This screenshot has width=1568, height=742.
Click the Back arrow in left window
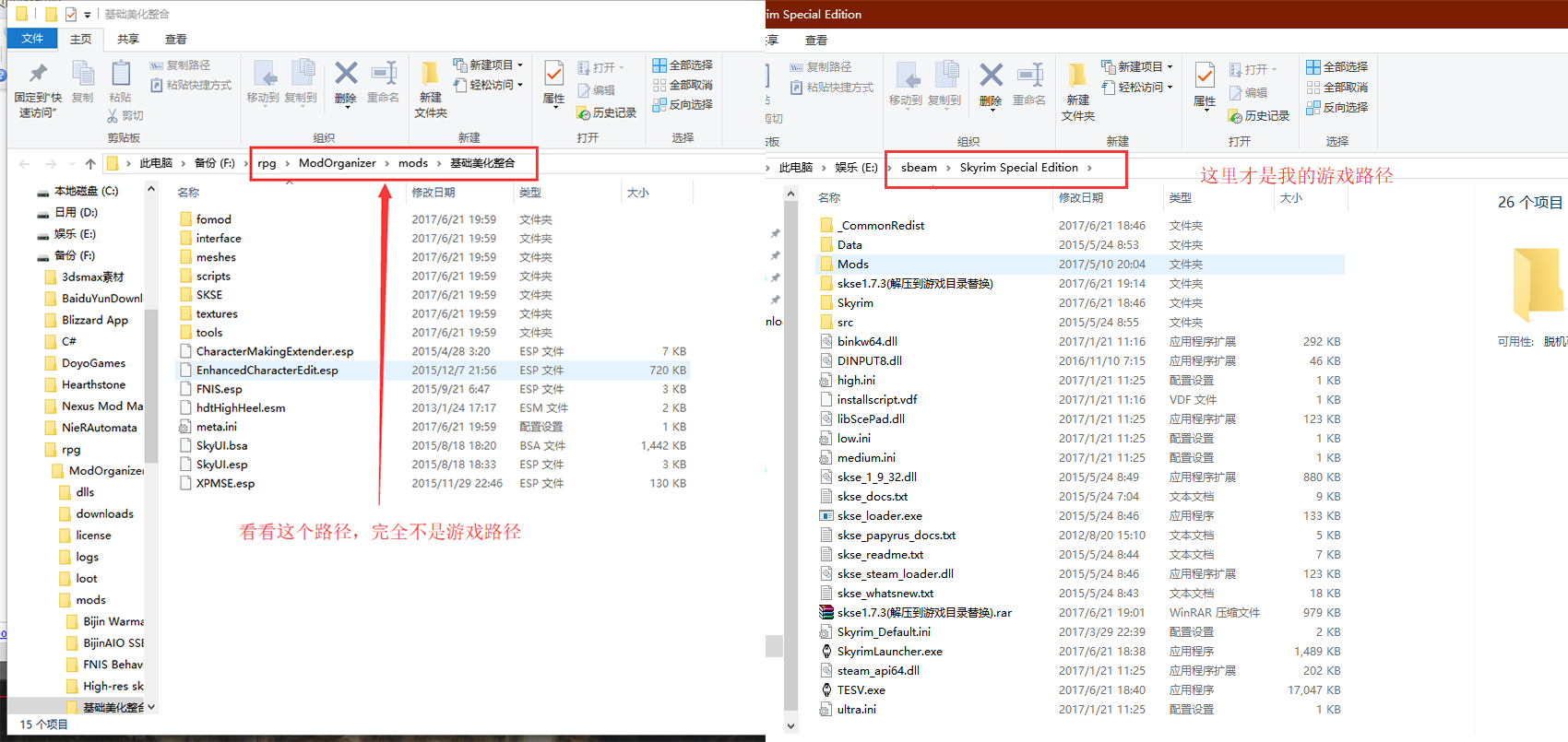tap(25, 163)
